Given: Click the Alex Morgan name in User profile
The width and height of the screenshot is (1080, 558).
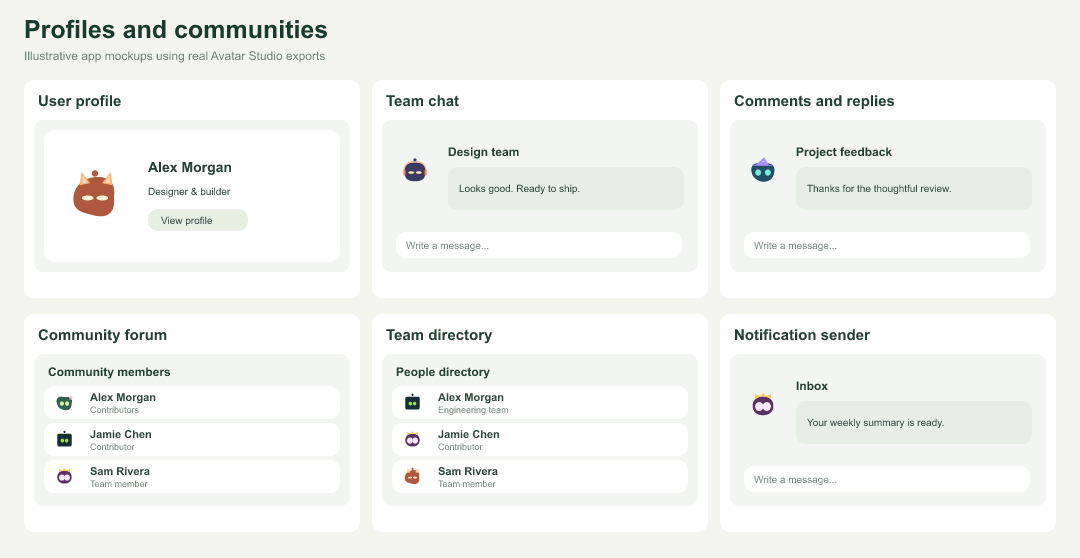Looking at the screenshot, I should [190, 167].
